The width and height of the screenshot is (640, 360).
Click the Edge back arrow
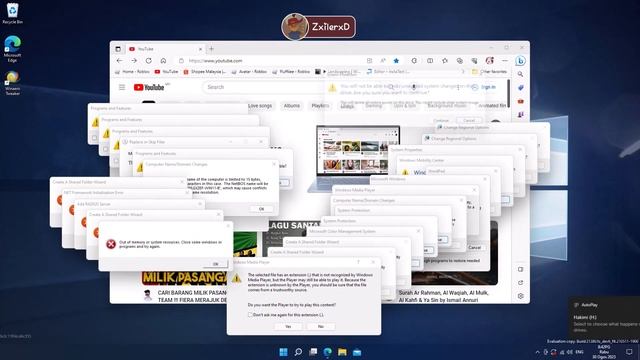point(119,60)
